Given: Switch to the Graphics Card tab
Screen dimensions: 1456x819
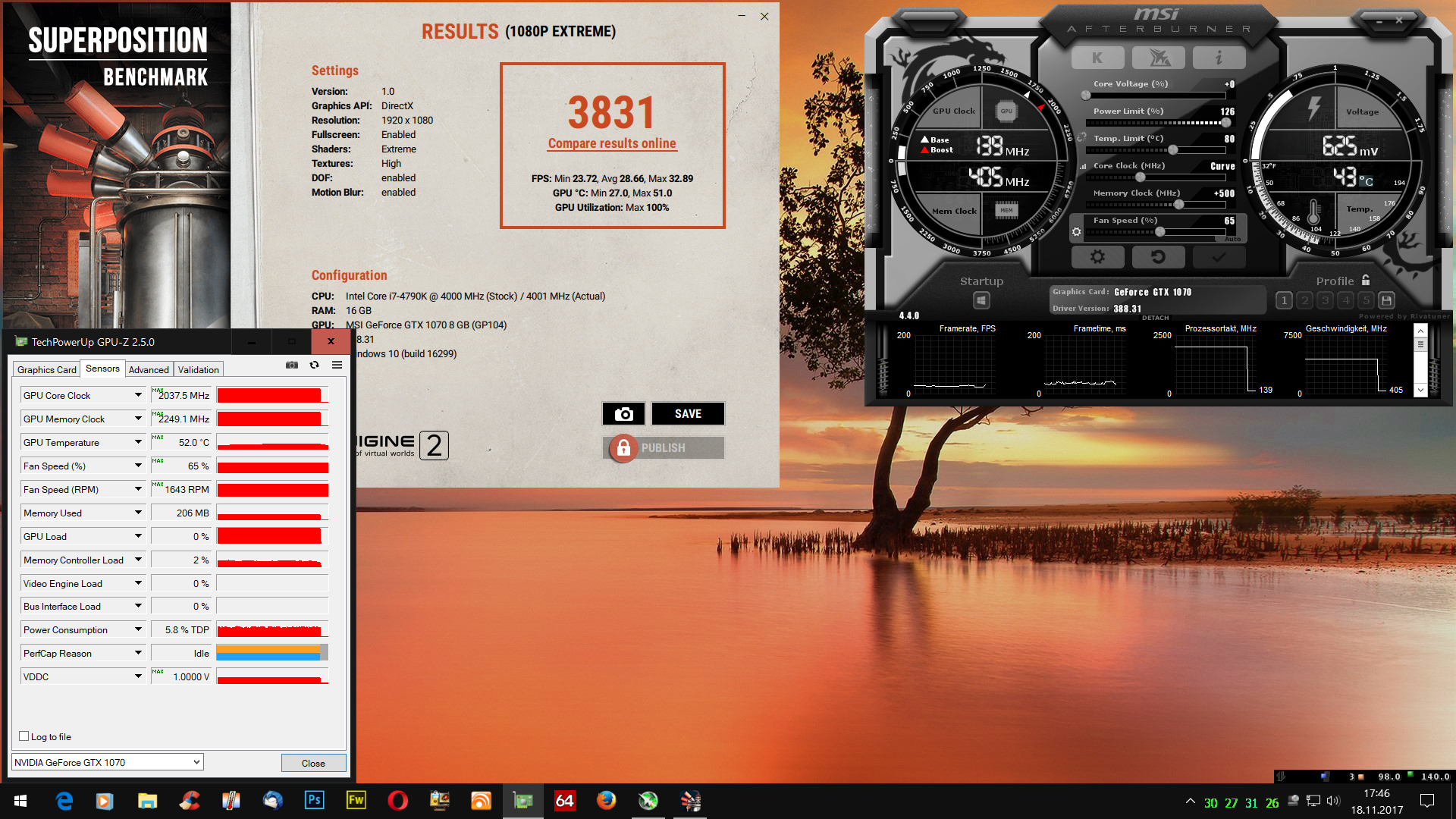Looking at the screenshot, I should 46,370.
